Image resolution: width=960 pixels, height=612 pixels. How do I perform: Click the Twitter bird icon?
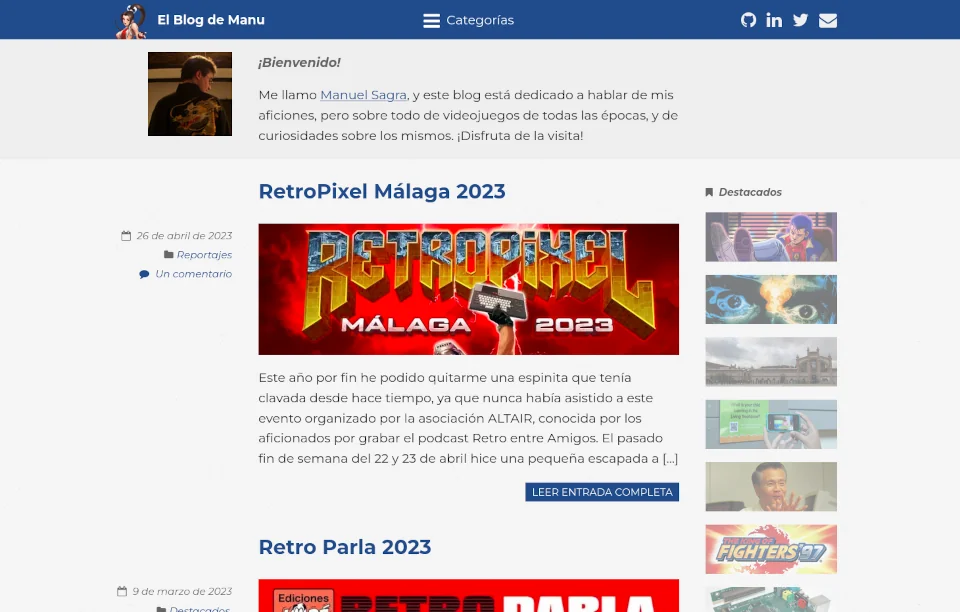point(800,19)
